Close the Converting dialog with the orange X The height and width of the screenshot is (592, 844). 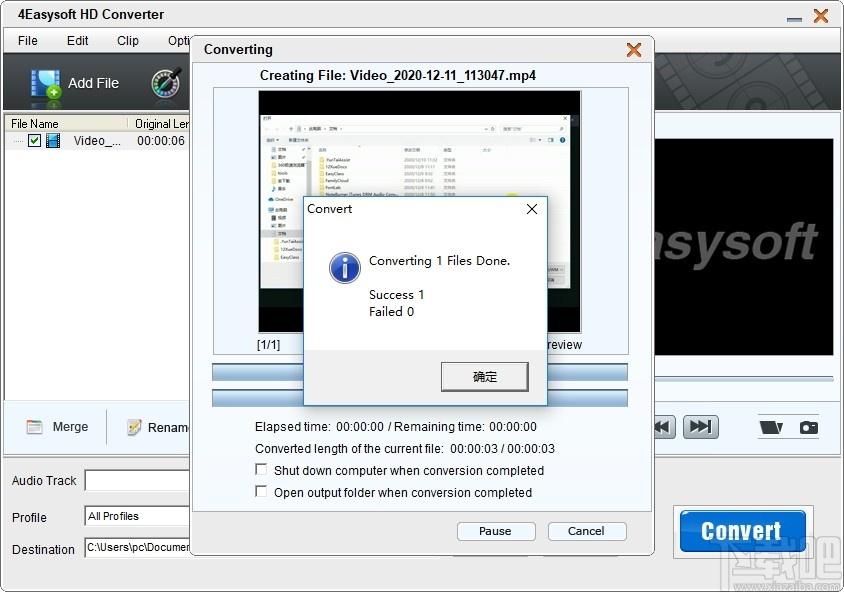[634, 50]
